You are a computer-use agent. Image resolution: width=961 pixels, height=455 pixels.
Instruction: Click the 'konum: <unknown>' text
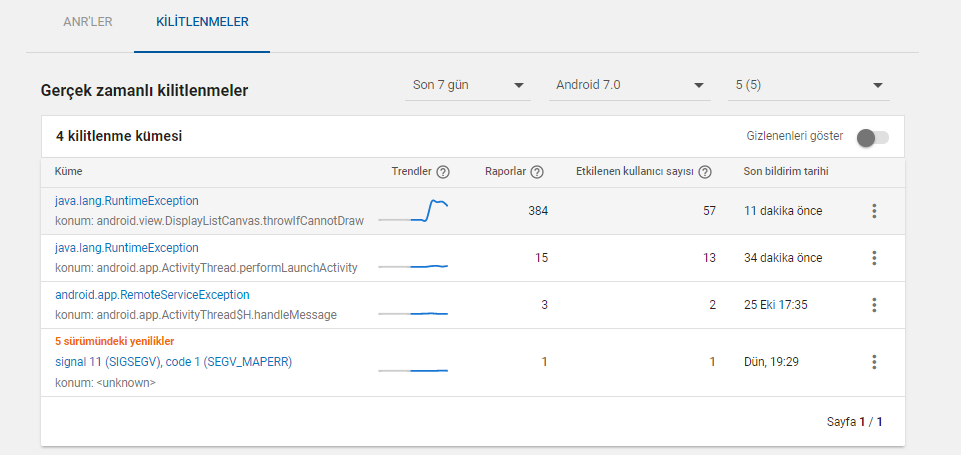(105, 383)
